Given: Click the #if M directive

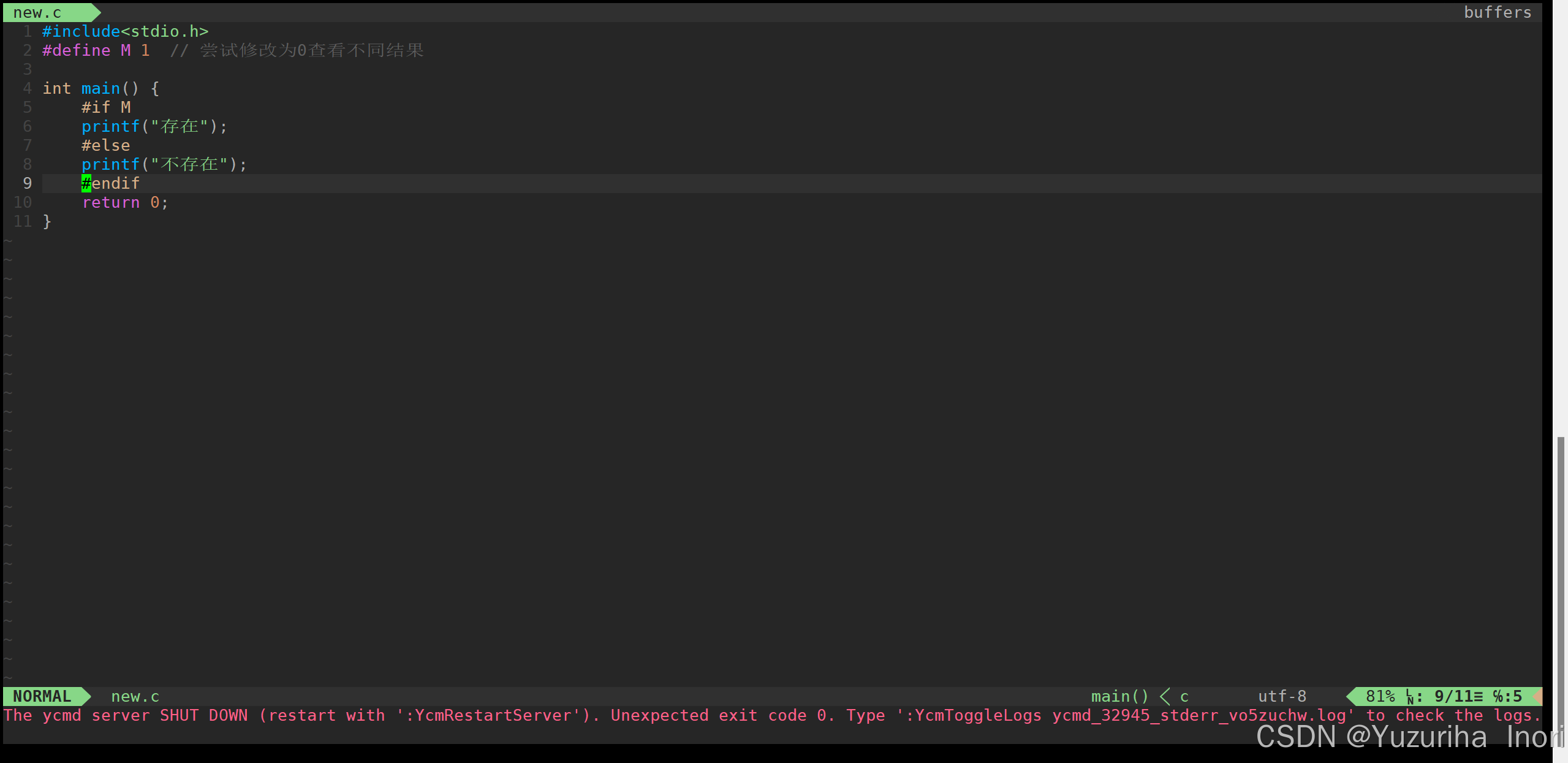Looking at the screenshot, I should tap(105, 107).
